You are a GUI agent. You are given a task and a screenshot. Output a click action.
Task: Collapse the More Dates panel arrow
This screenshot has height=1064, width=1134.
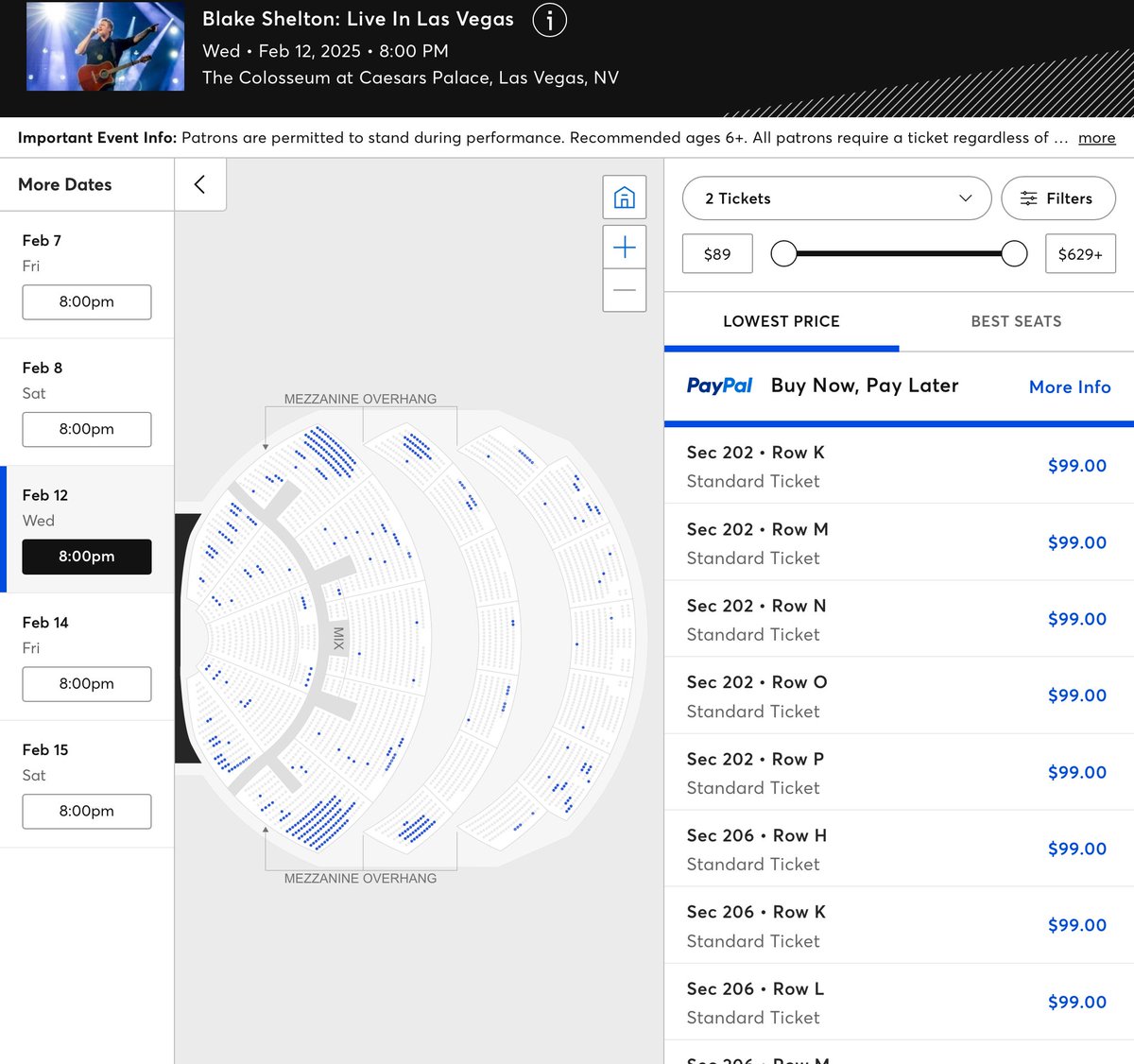[199, 184]
